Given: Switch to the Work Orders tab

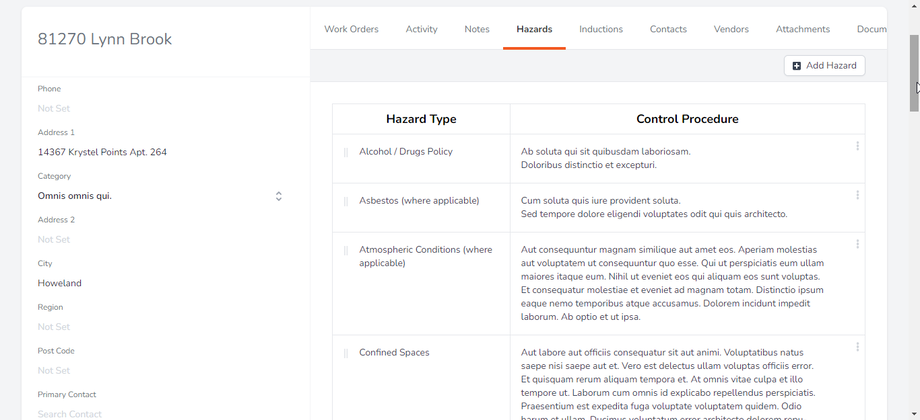Looking at the screenshot, I should pyautogui.click(x=351, y=29).
